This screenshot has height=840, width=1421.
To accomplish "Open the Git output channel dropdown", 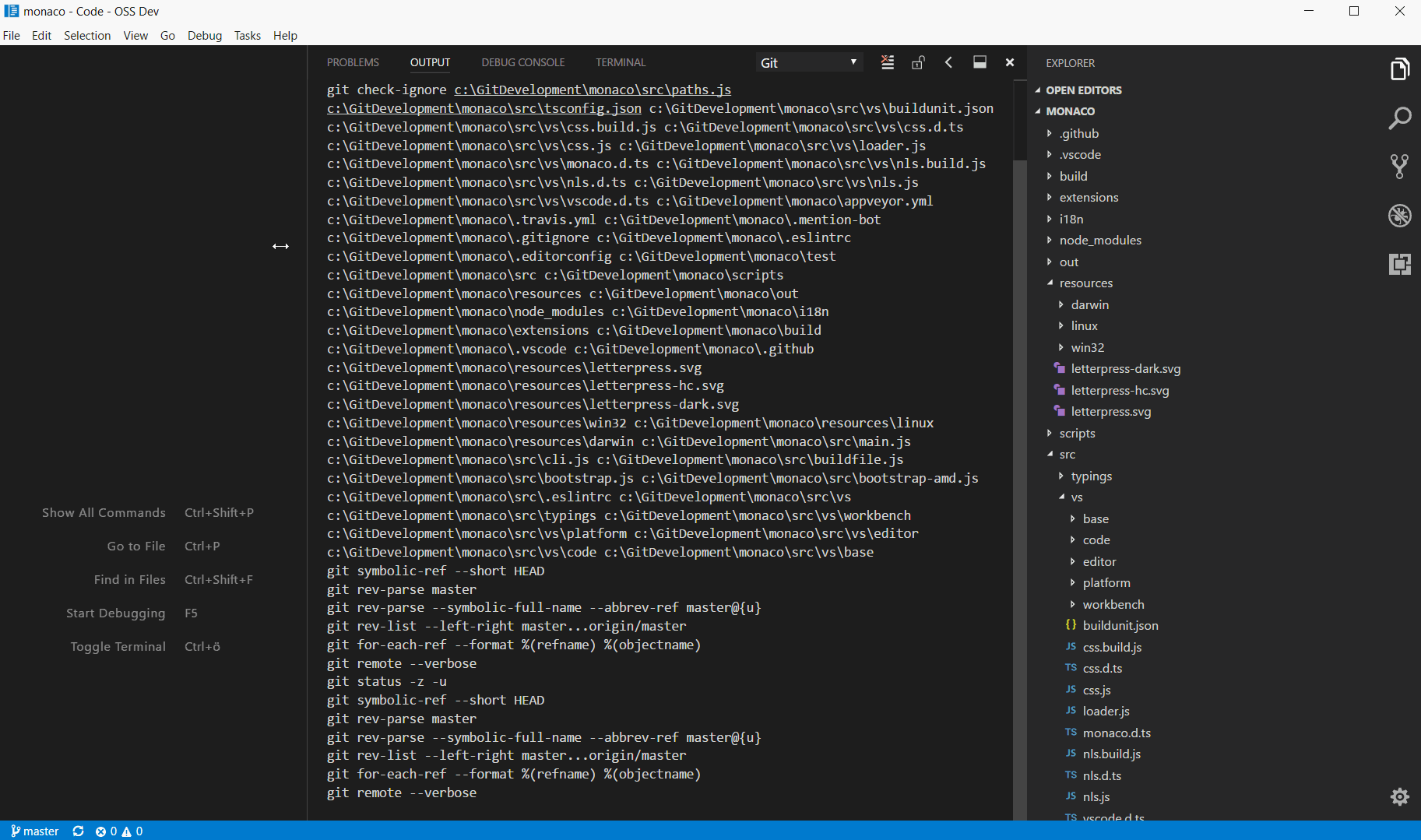I will pyautogui.click(x=809, y=62).
